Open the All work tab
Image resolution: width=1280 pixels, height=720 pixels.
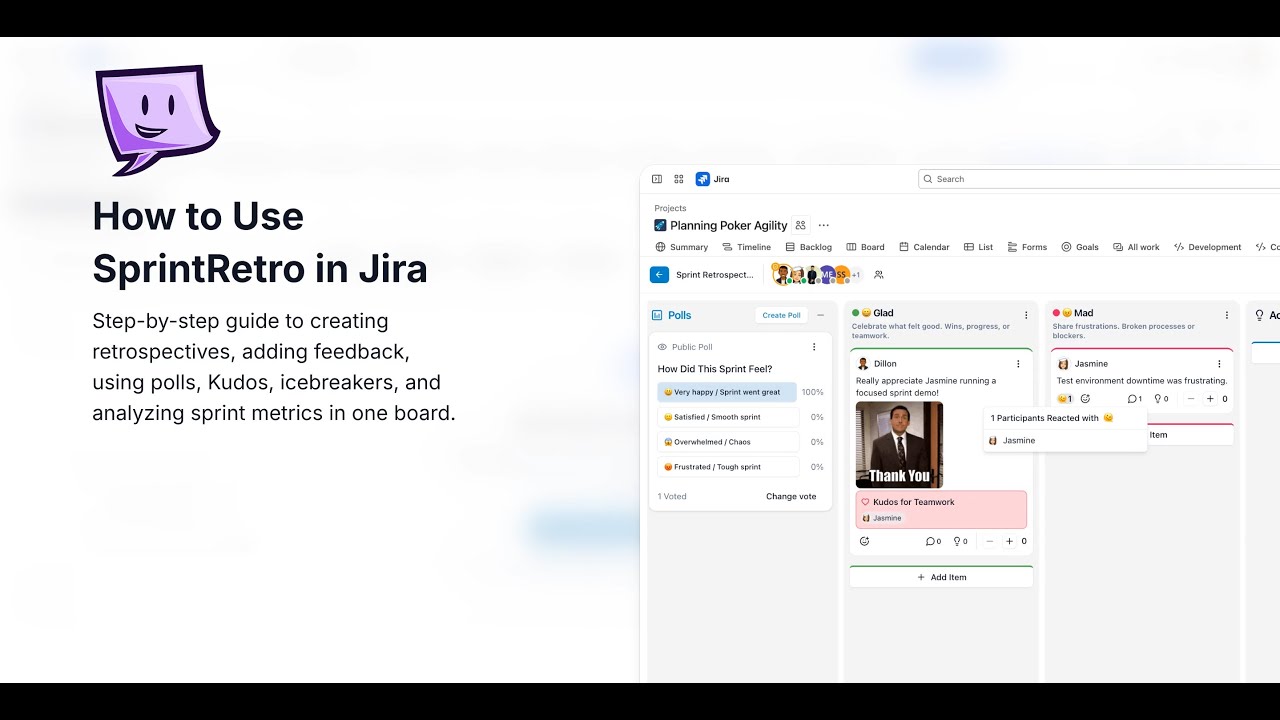(x=1137, y=247)
